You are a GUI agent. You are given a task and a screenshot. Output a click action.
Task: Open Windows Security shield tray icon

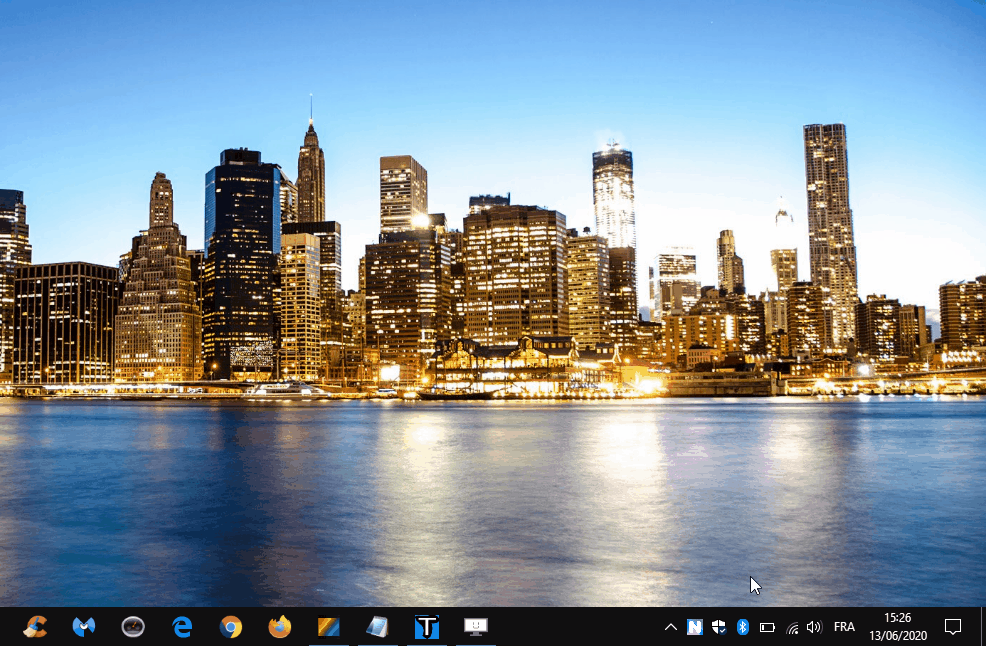[719, 627]
